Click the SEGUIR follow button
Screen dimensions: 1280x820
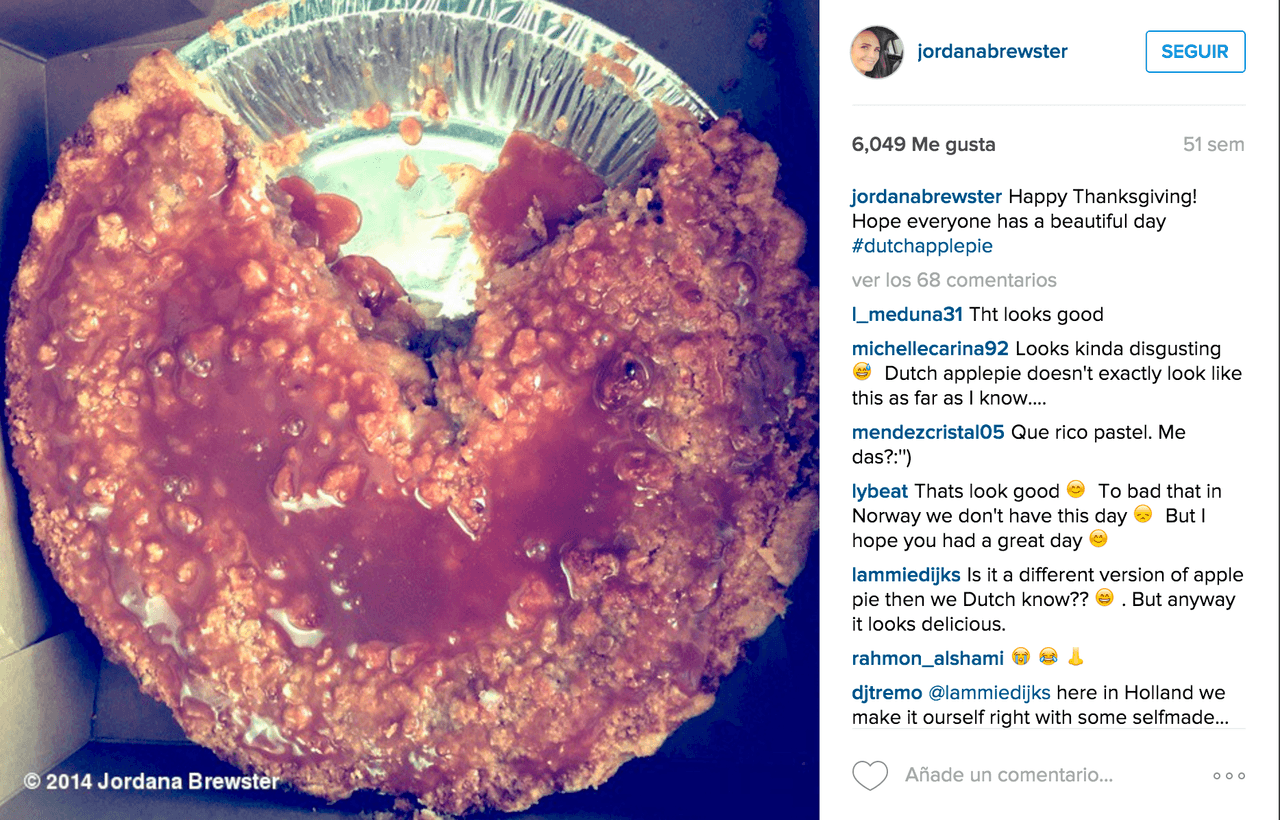[1195, 52]
